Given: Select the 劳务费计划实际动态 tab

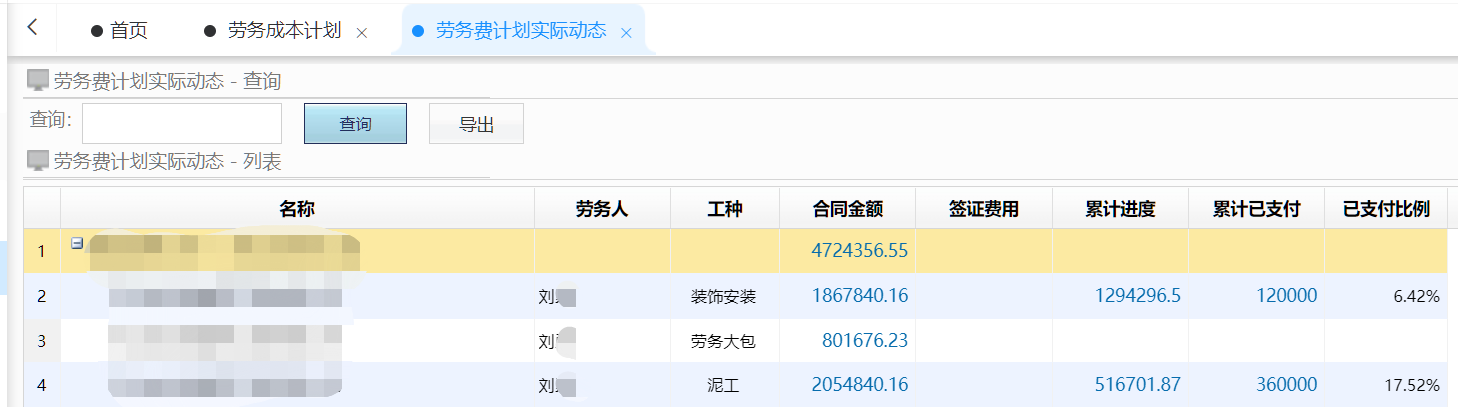Looking at the screenshot, I should (520, 31).
